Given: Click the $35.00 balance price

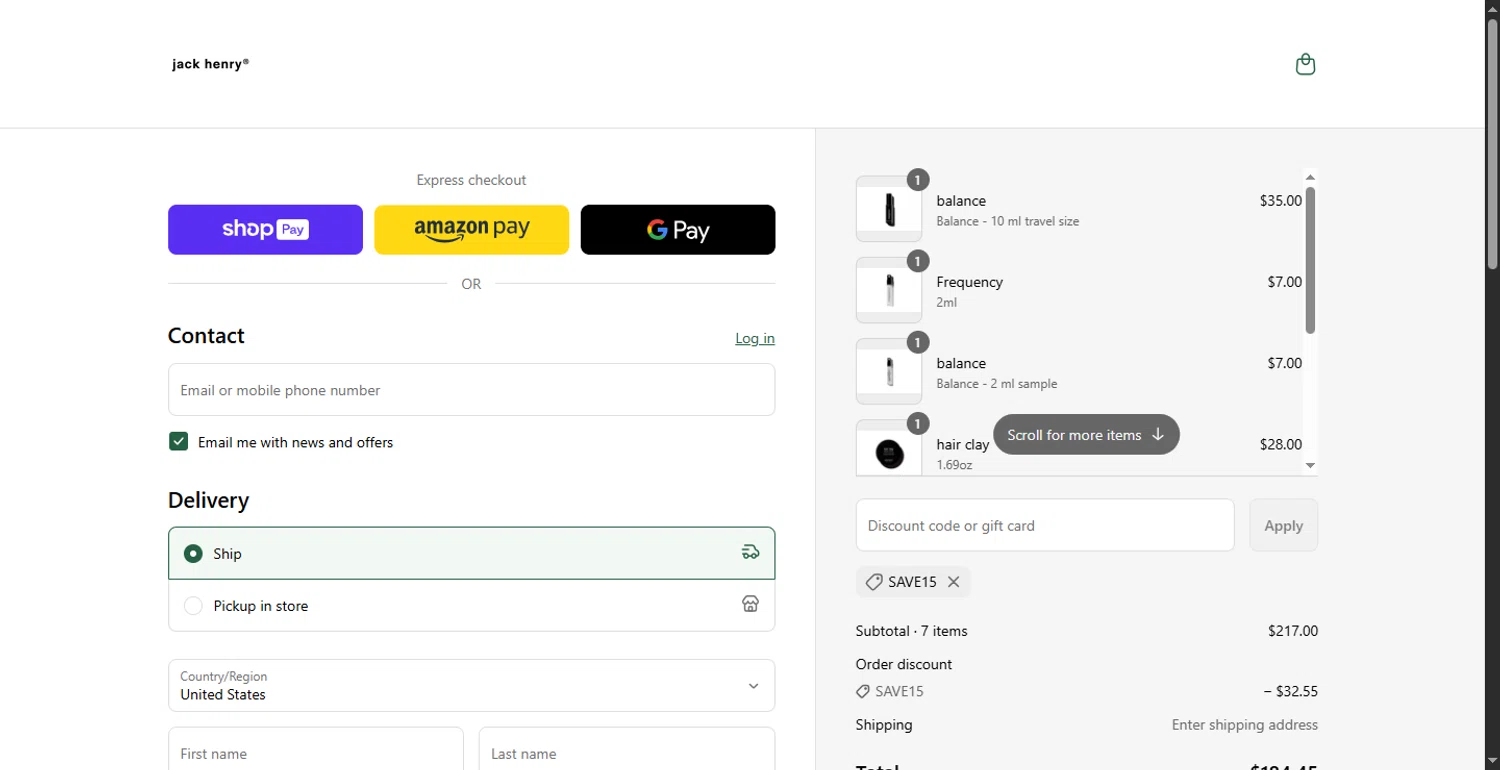Looking at the screenshot, I should 1280,201.
